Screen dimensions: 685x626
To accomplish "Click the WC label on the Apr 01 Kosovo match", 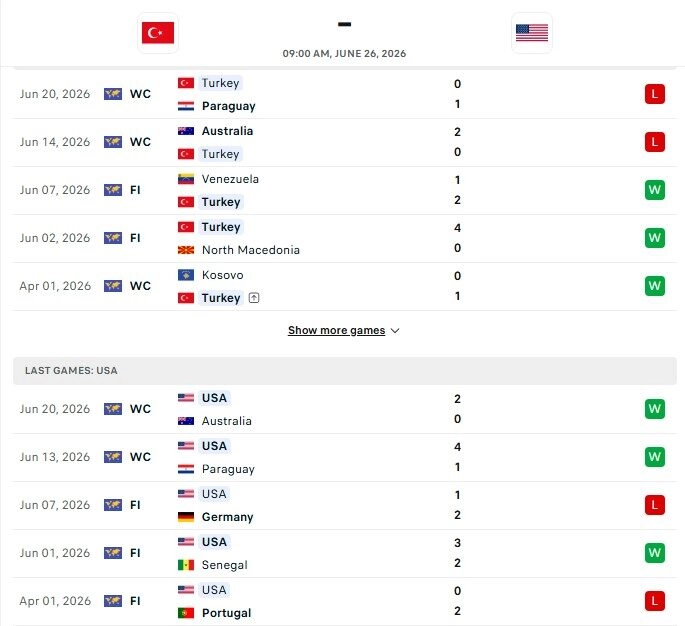I will click(140, 286).
